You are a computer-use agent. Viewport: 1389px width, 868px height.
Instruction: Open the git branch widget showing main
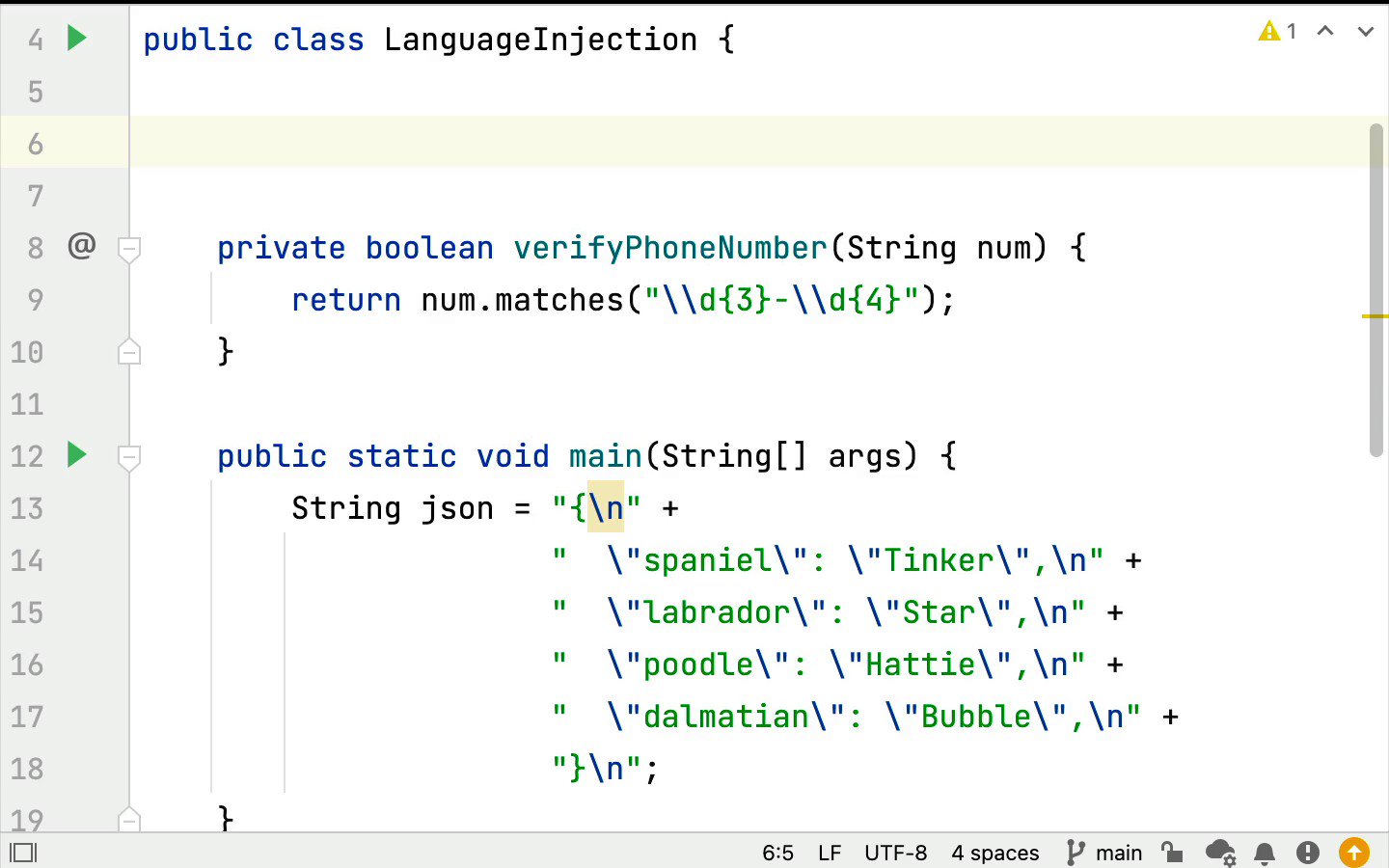click(1105, 853)
